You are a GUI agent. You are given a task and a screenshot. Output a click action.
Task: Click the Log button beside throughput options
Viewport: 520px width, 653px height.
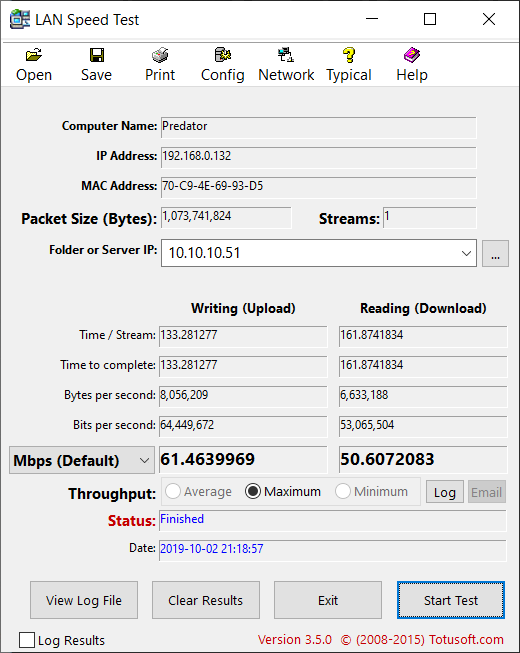point(445,492)
